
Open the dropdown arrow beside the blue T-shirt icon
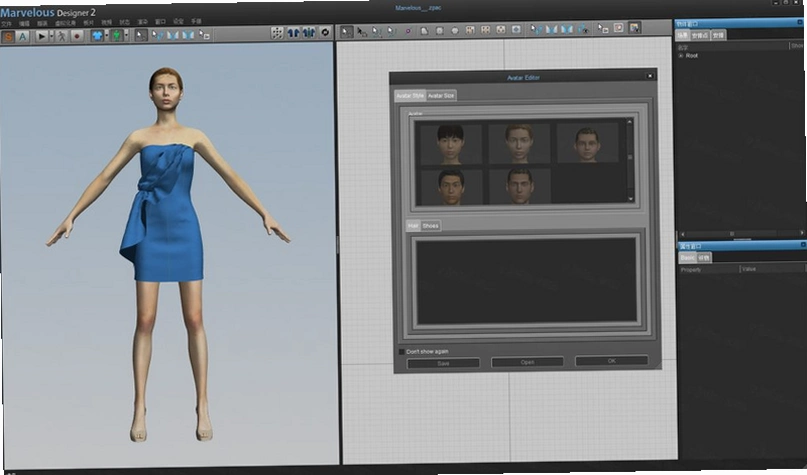(107, 36)
